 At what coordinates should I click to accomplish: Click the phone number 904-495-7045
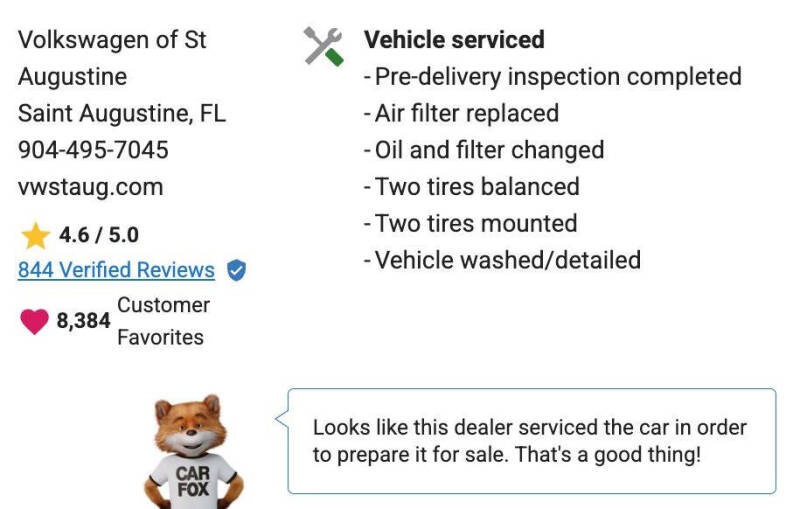click(x=93, y=150)
